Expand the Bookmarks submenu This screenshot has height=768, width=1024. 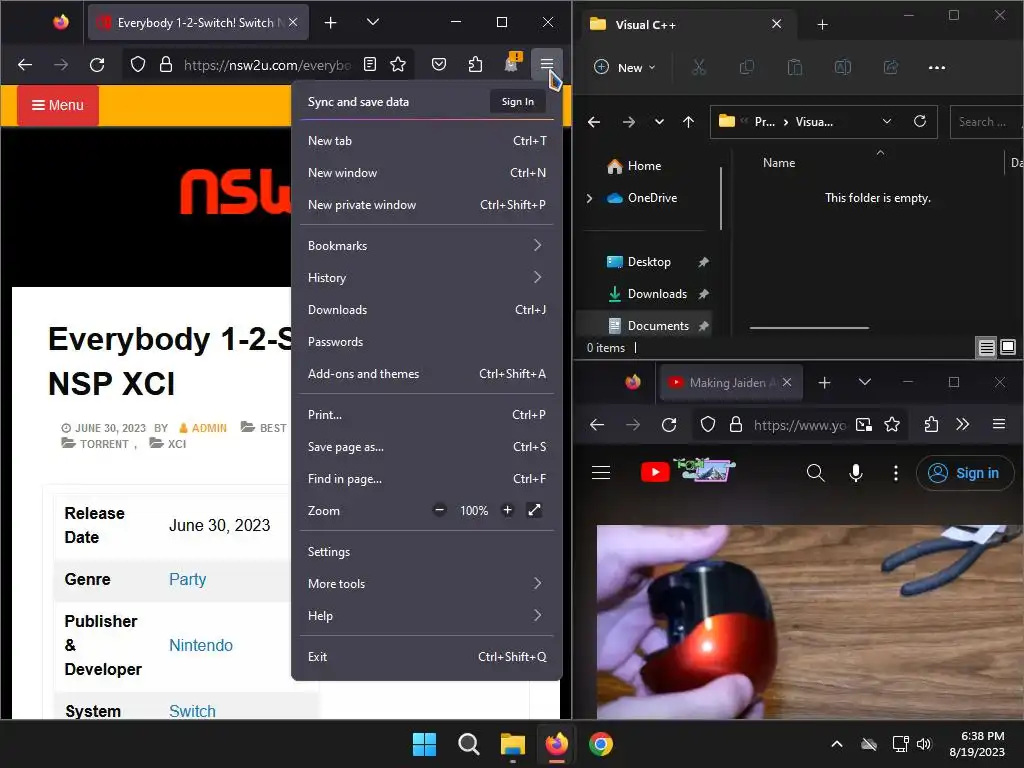click(x=427, y=246)
